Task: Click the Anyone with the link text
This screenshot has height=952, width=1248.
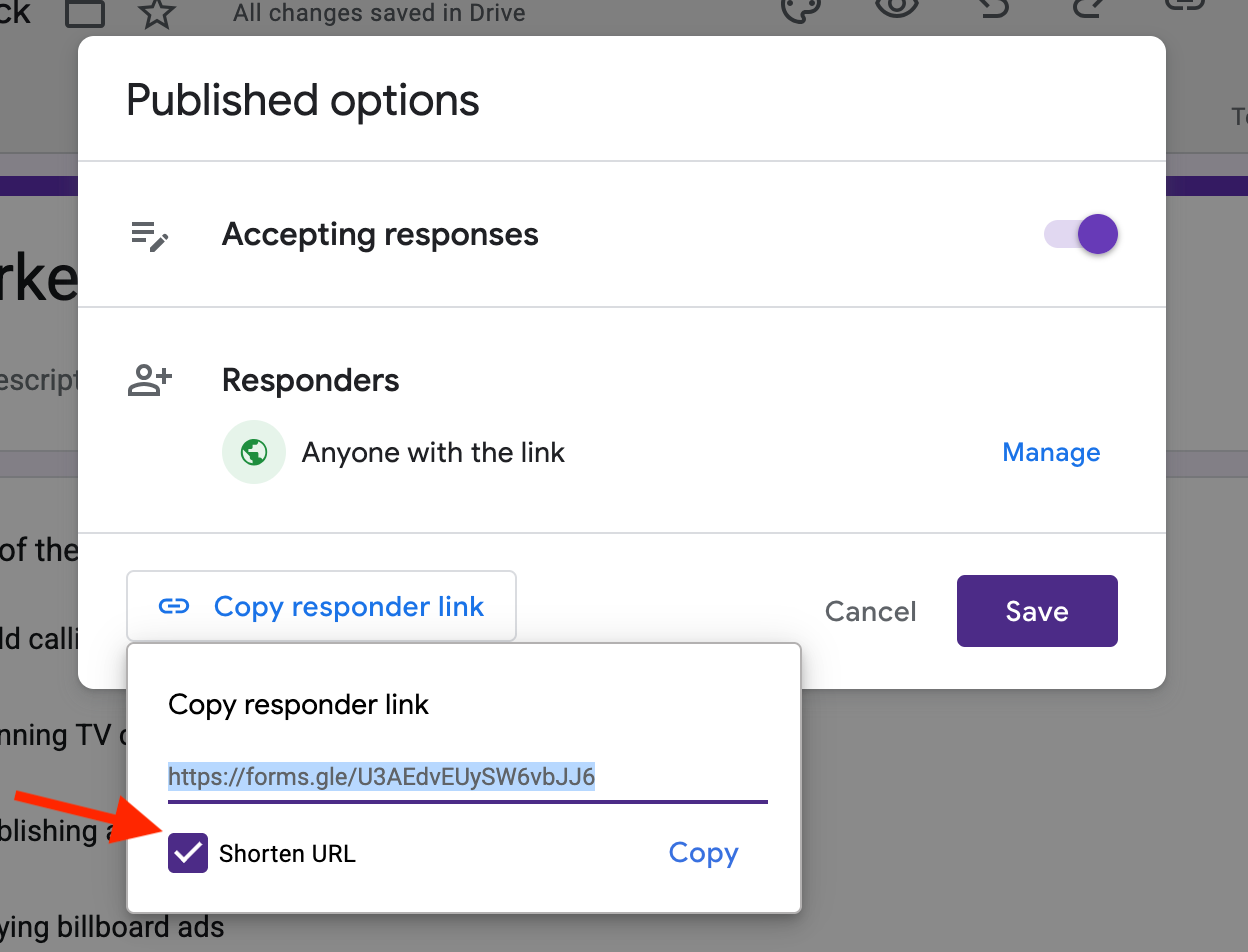Action: (x=433, y=452)
